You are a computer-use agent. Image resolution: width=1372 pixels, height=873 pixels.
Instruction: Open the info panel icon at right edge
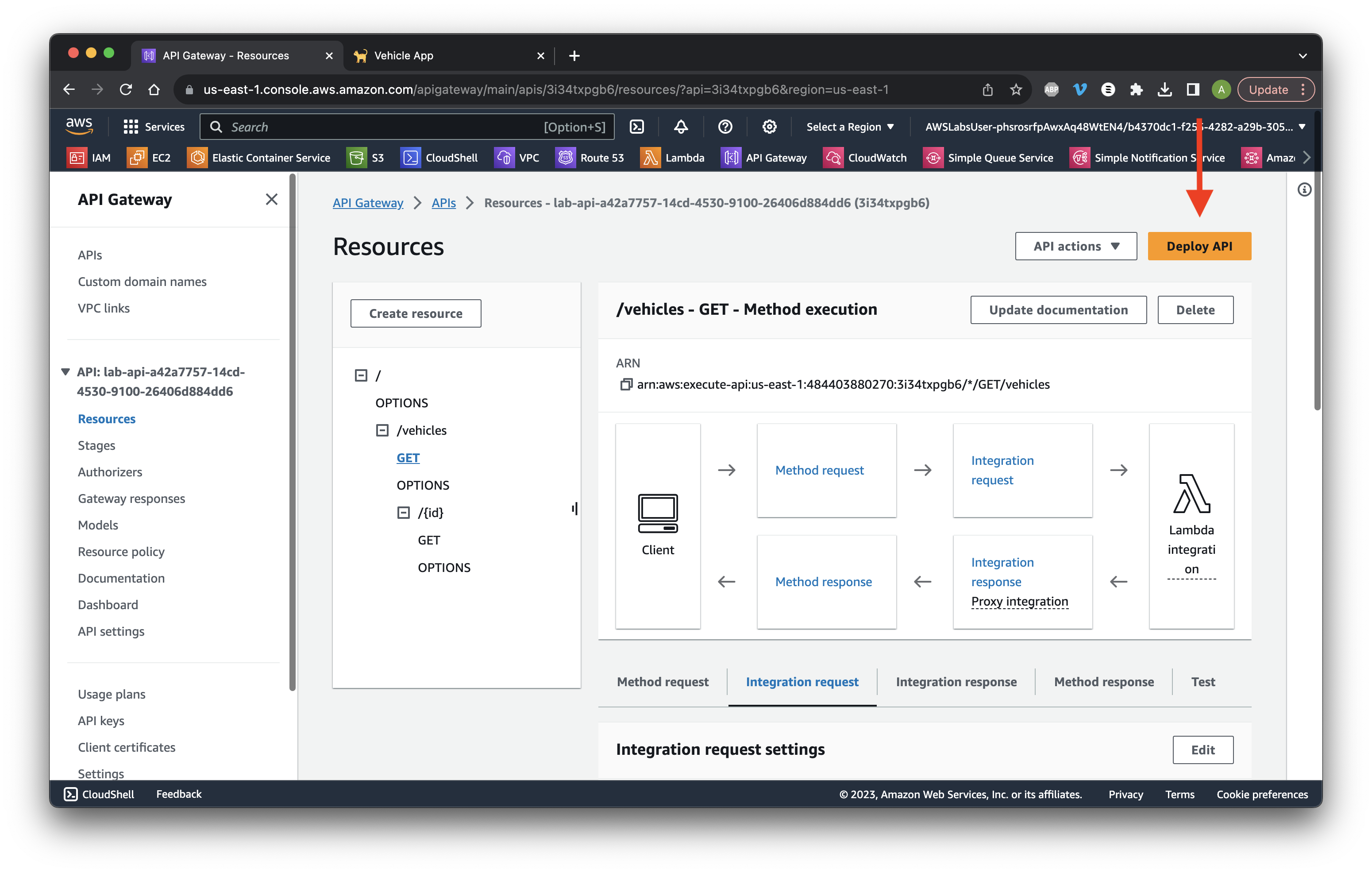pos(1304,190)
